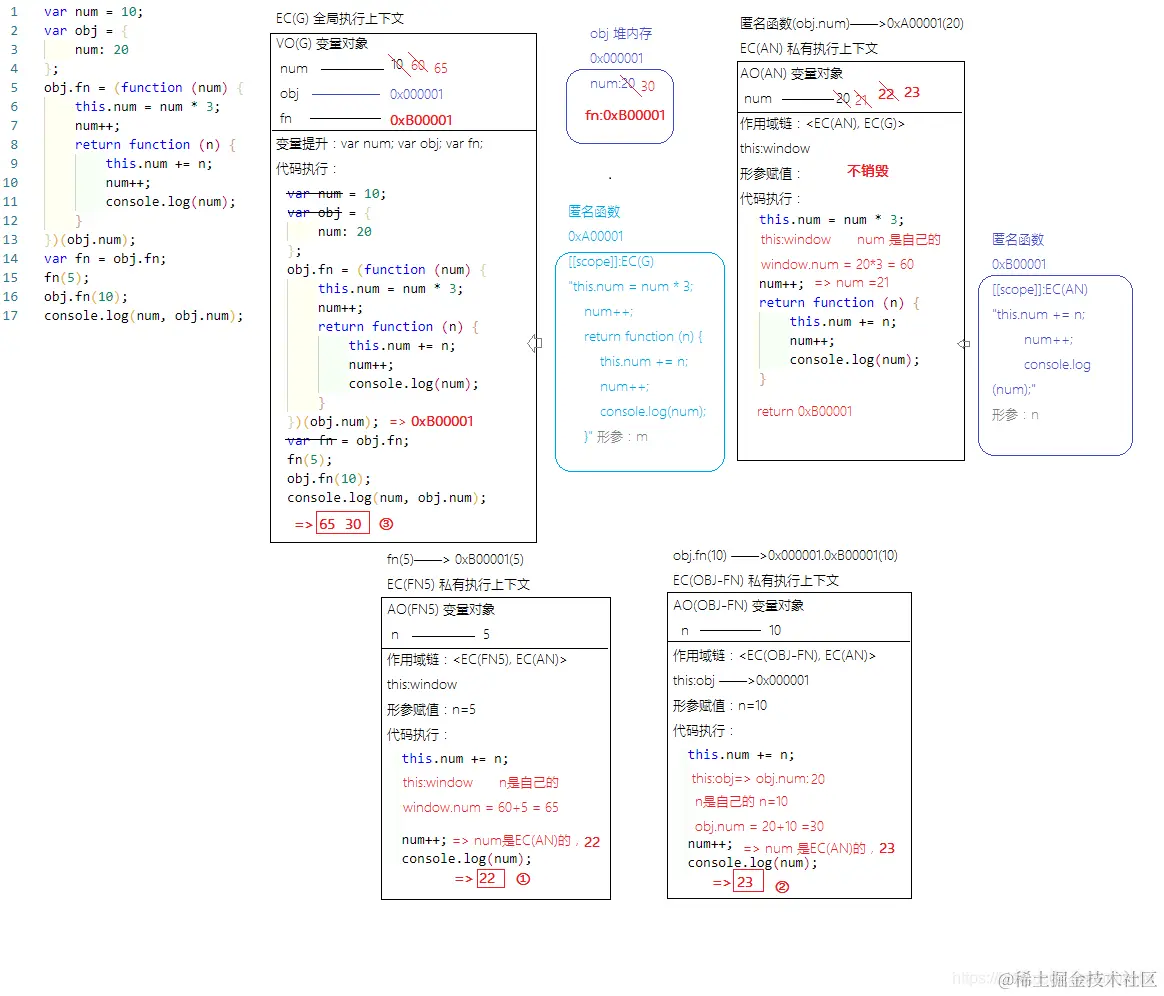Click the arrow beside the 0xB00001 scope box
Viewport: 1164px width, 996px height.
964,343
